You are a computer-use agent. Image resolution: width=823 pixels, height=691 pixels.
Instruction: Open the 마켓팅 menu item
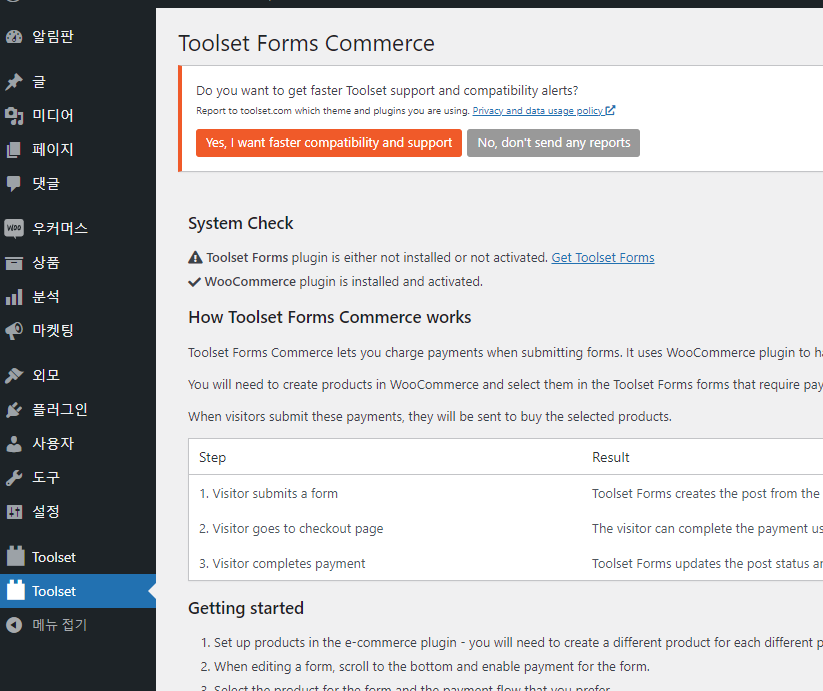click(x=78, y=331)
